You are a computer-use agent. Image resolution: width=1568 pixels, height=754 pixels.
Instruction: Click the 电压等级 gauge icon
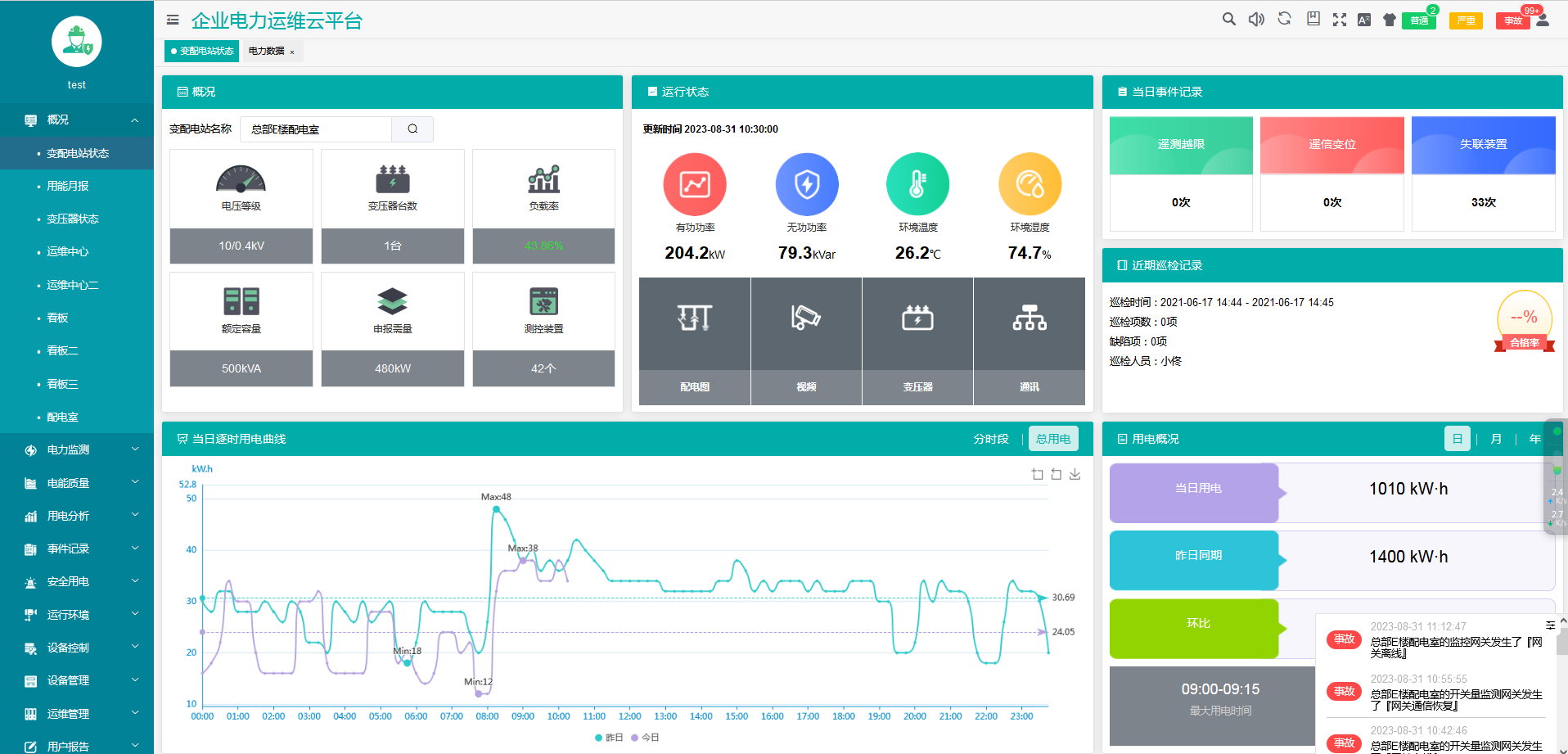click(241, 178)
